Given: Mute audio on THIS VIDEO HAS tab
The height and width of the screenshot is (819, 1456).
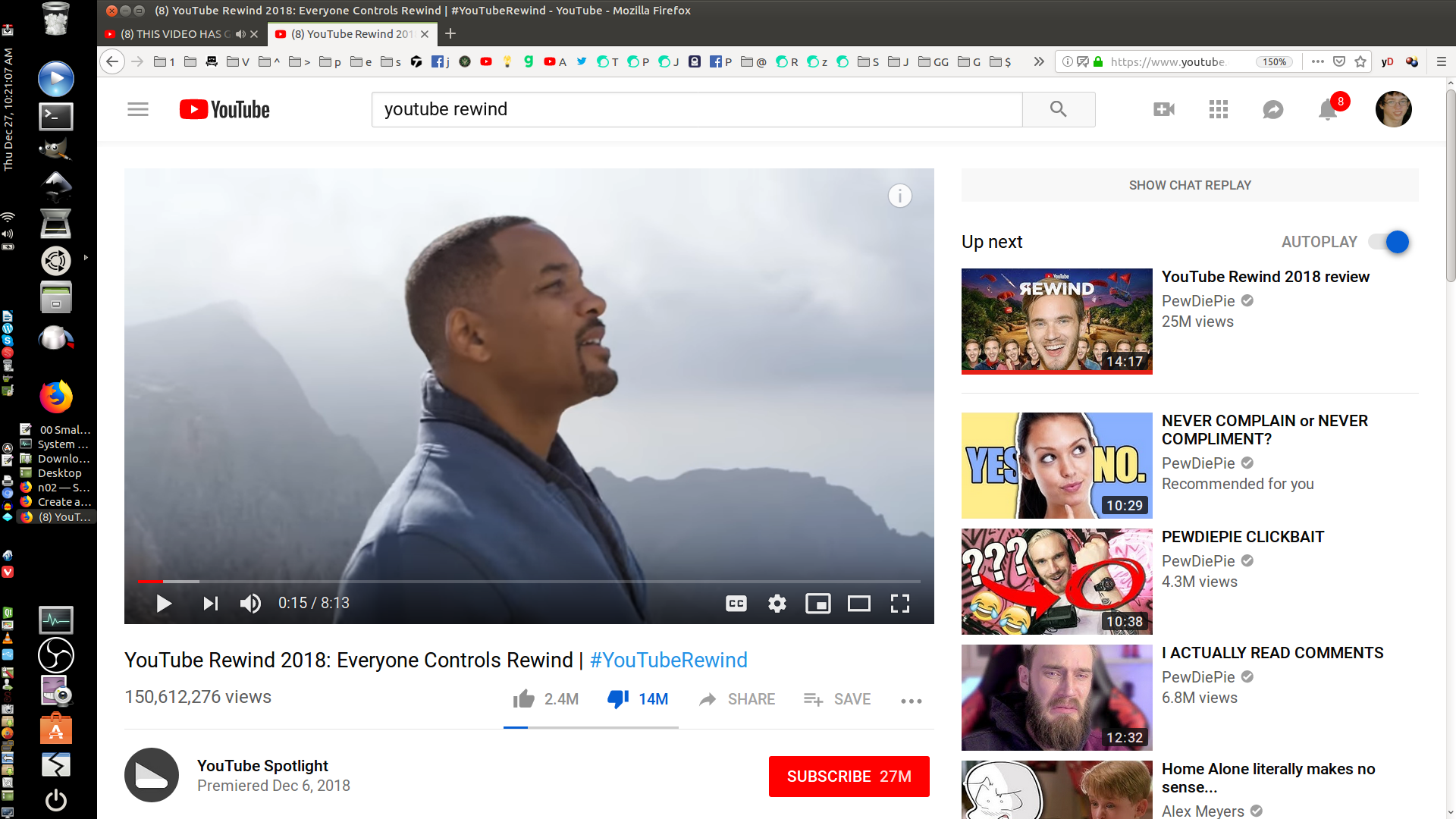Looking at the screenshot, I should [x=240, y=34].
